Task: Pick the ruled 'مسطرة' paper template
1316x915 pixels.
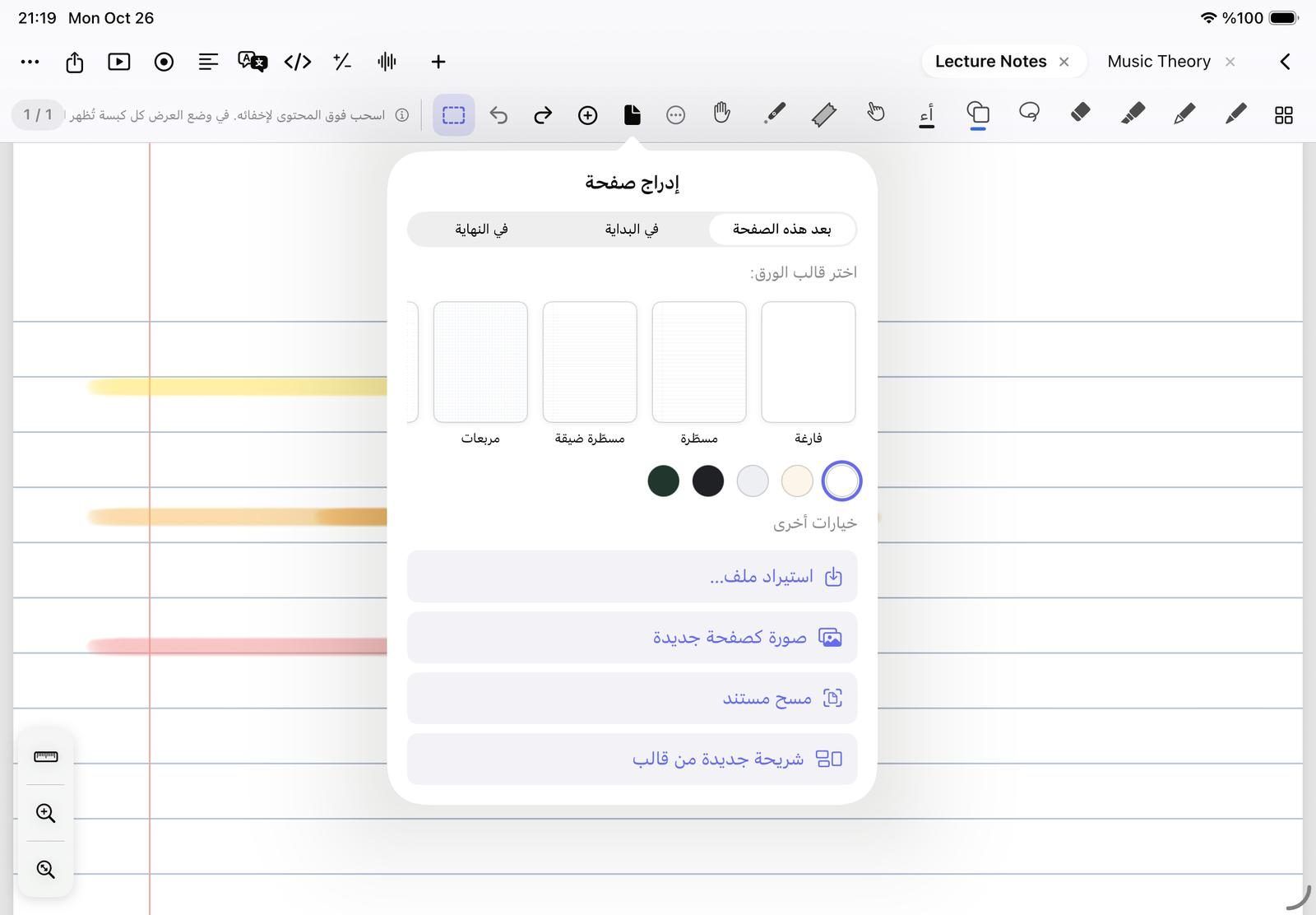Action: (x=699, y=362)
